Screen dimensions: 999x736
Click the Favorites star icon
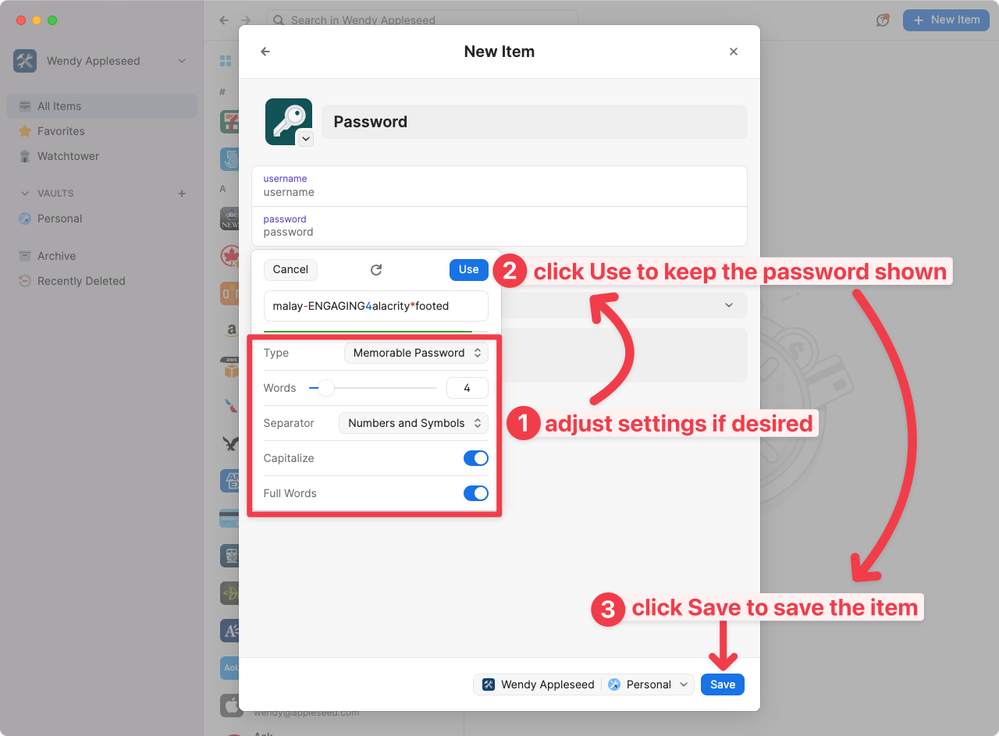[26, 132]
